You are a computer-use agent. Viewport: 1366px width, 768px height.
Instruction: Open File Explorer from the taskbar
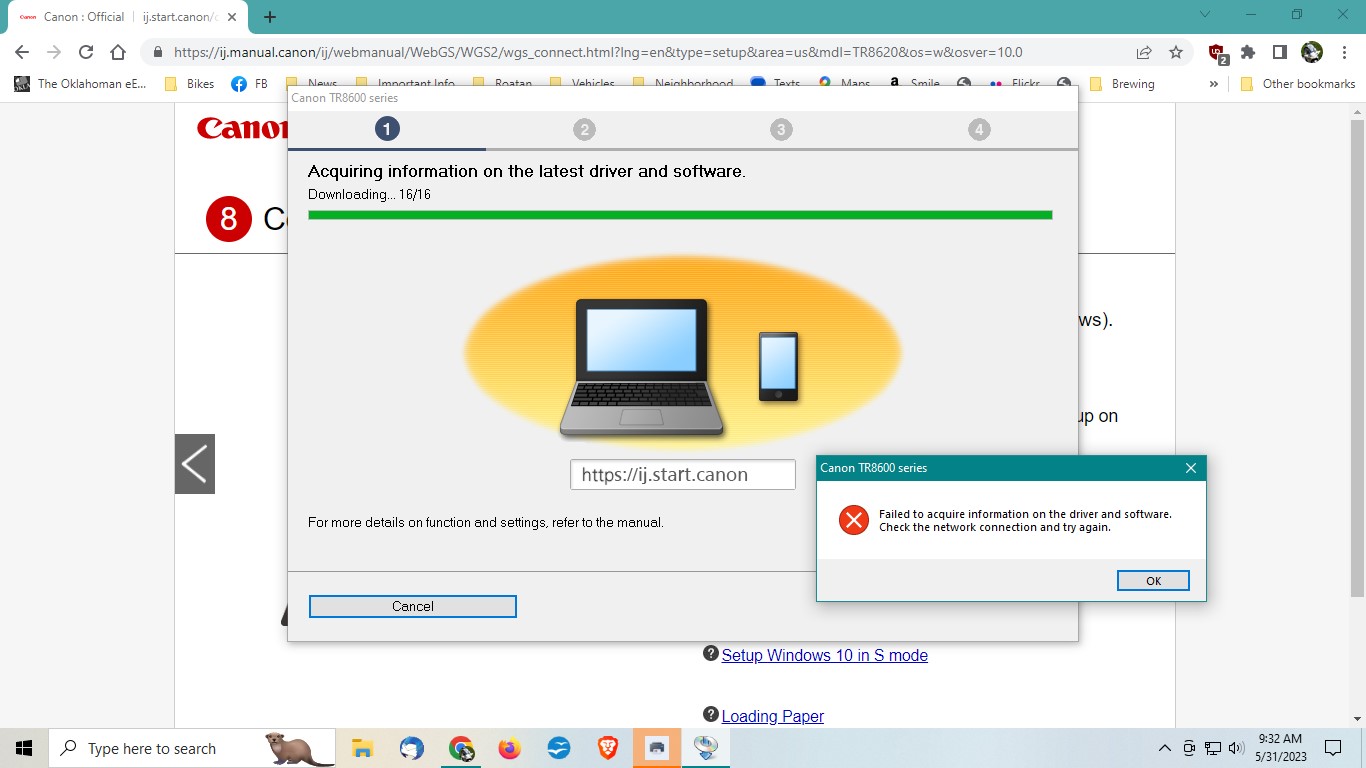pos(362,748)
